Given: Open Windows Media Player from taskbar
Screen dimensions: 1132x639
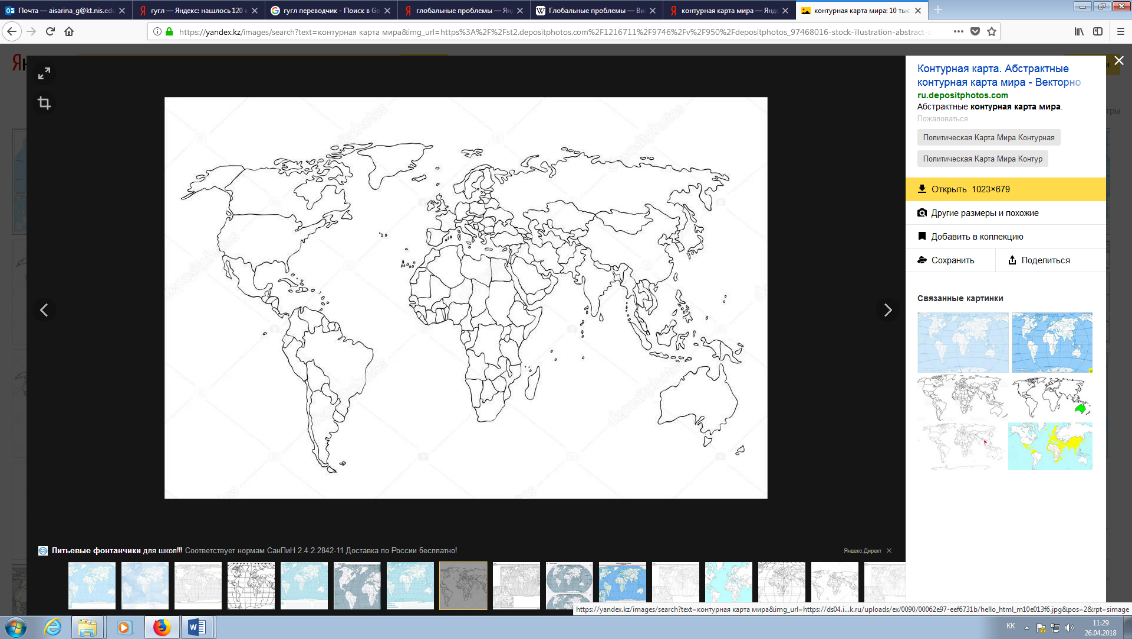Looking at the screenshot, I should click(124, 627).
